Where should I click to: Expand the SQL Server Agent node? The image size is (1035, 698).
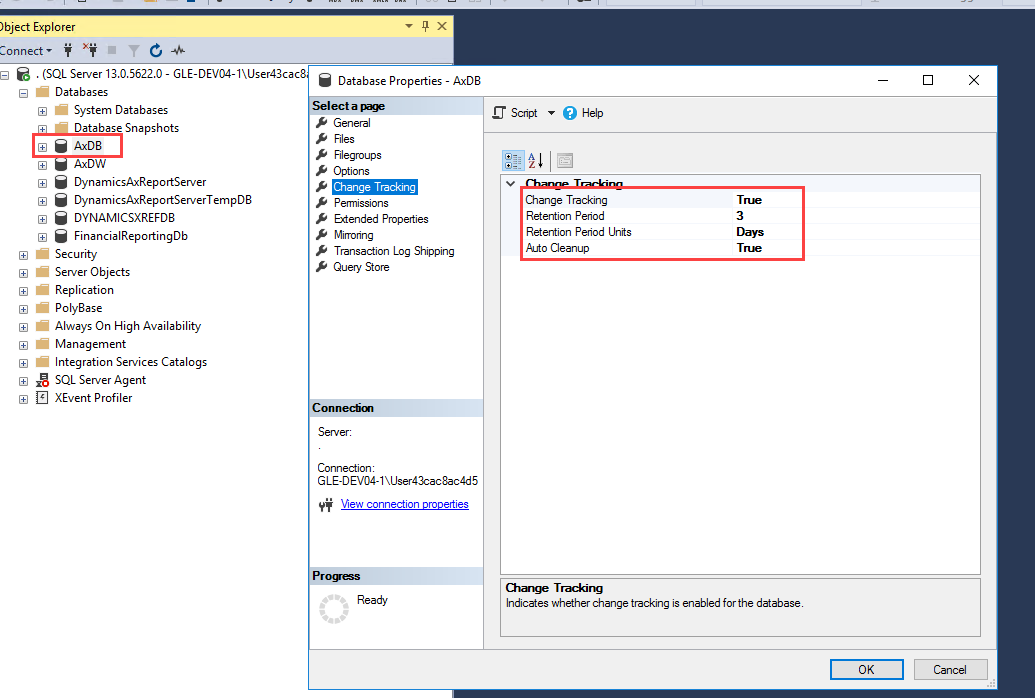click(23, 381)
